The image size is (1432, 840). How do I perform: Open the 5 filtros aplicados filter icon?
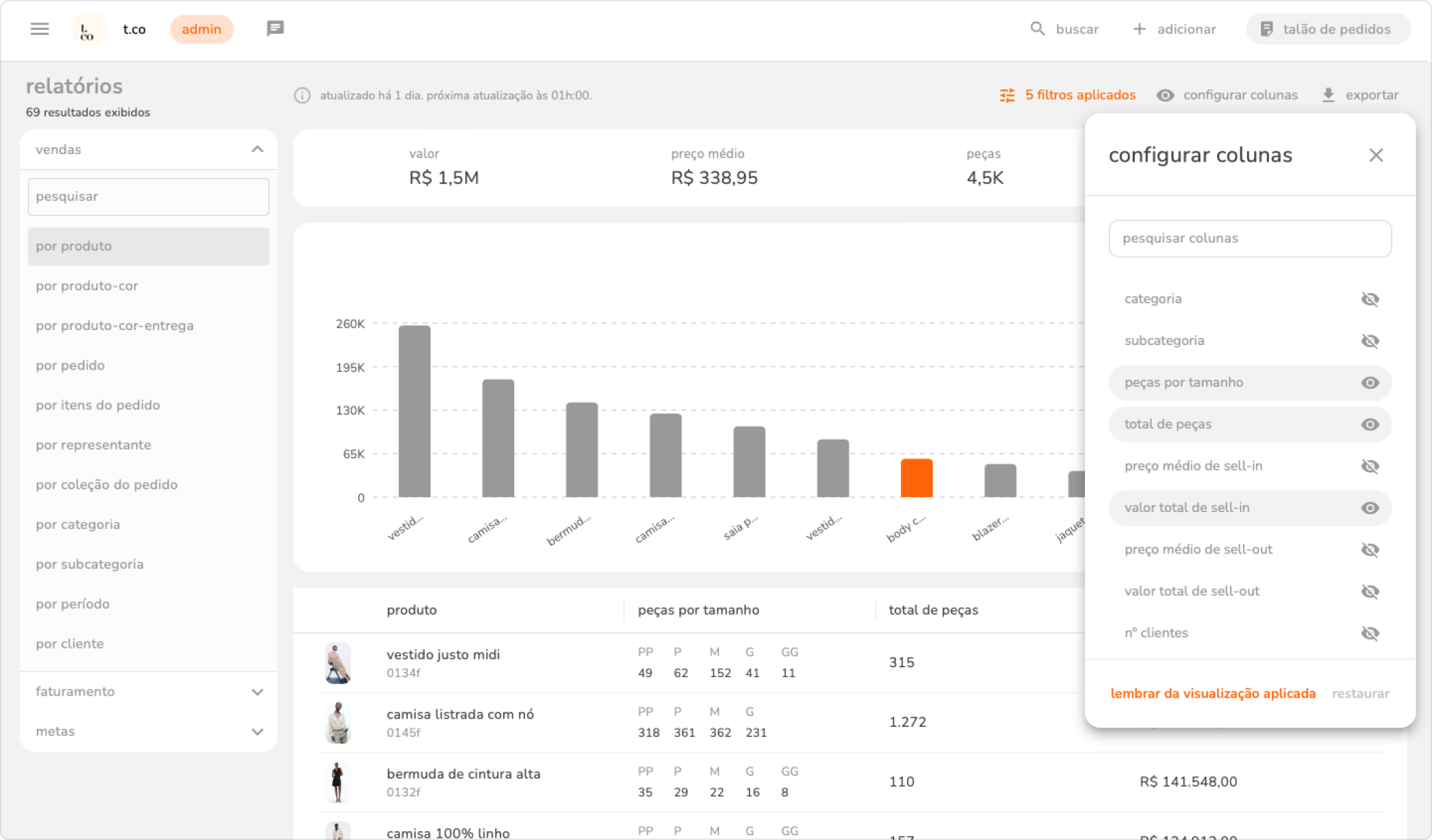click(1007, 95)
